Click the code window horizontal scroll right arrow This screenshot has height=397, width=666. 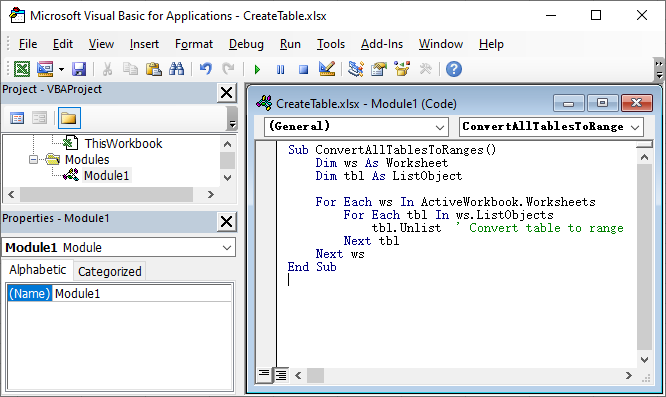[629, 375]
